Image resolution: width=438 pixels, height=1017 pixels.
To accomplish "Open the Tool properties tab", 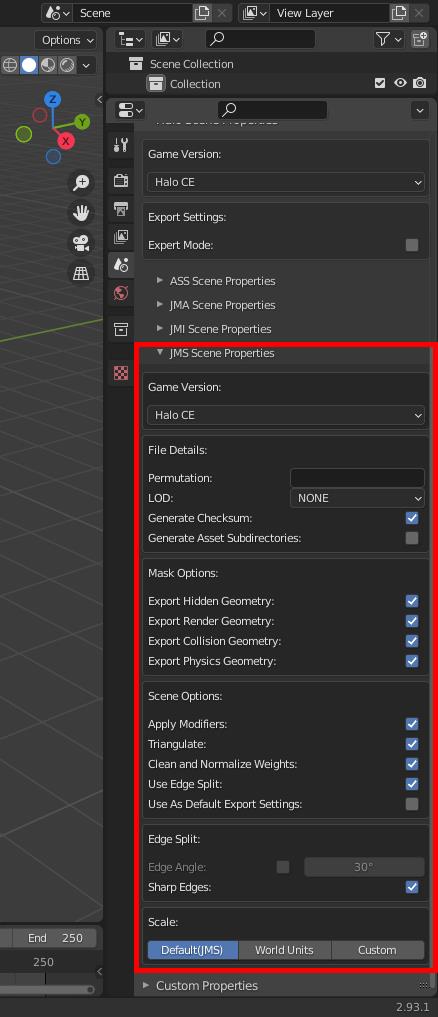I will tap(121, 145).
